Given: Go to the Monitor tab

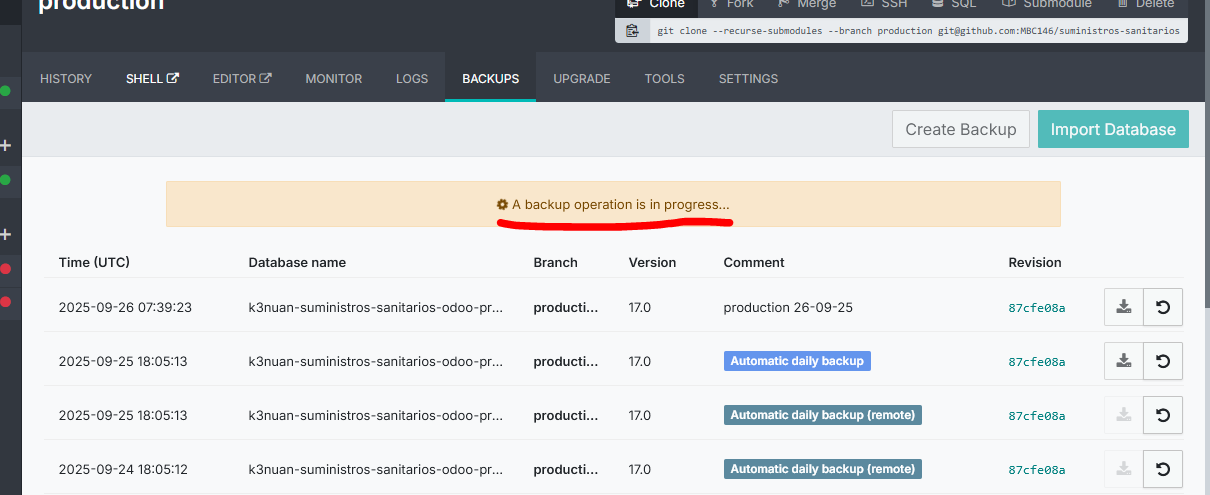Looking at the screenshot, I should point(334,79).
